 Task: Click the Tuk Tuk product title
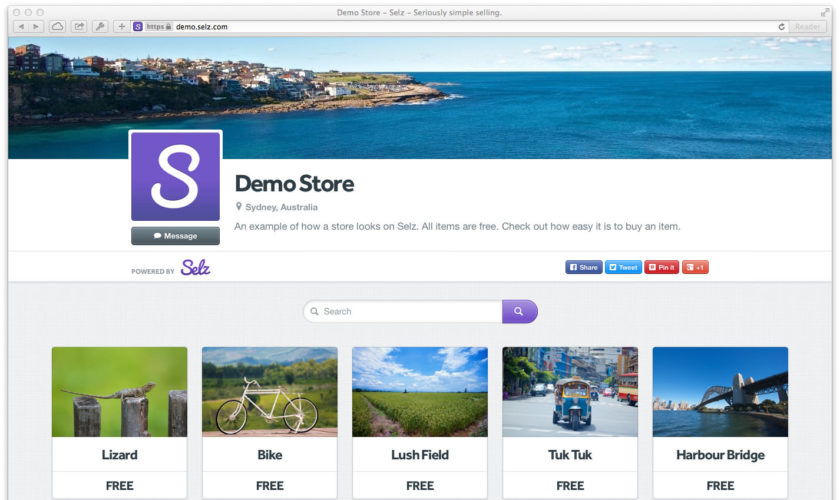point(570,455)
